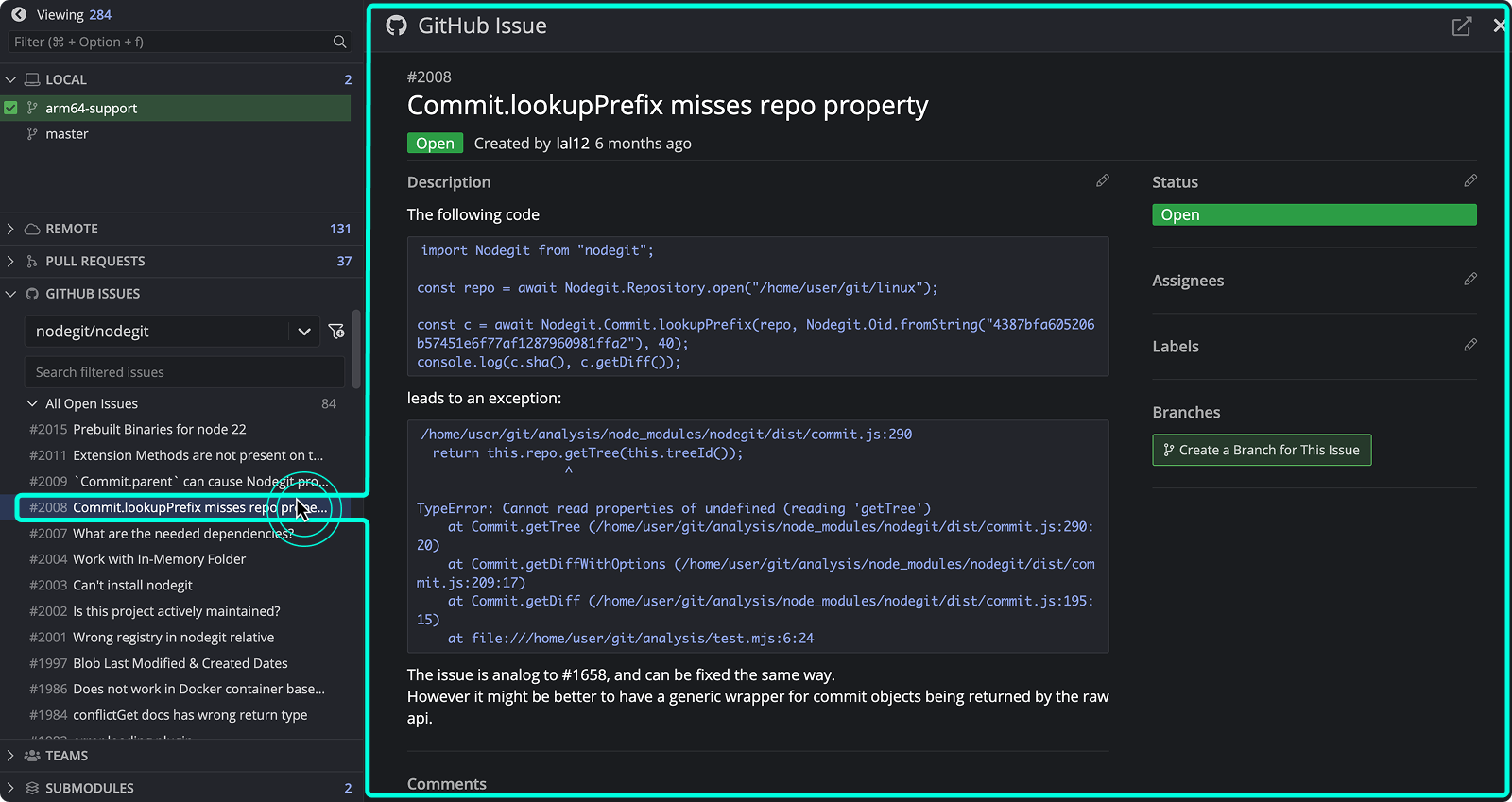
Task: Open issue #1984 conflictGet docs
Action: coord(168,715)
